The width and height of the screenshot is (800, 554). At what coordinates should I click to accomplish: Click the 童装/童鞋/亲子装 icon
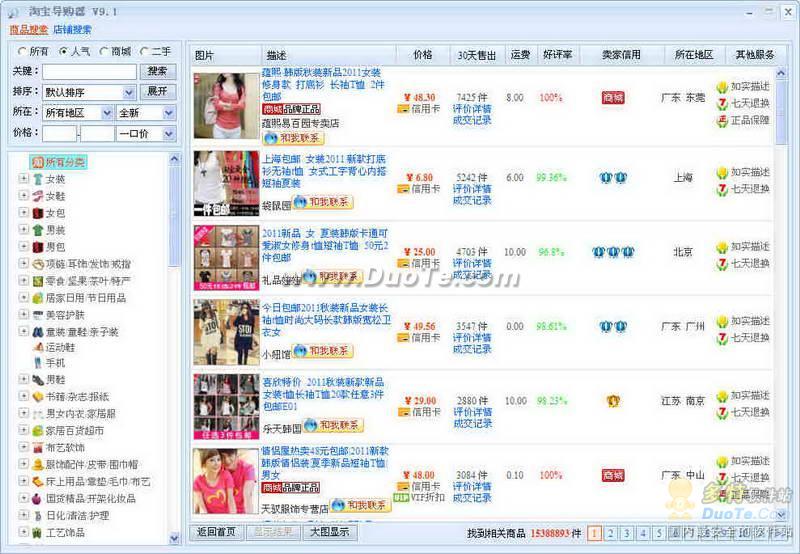pyautogui.click(x=38, y=332)
